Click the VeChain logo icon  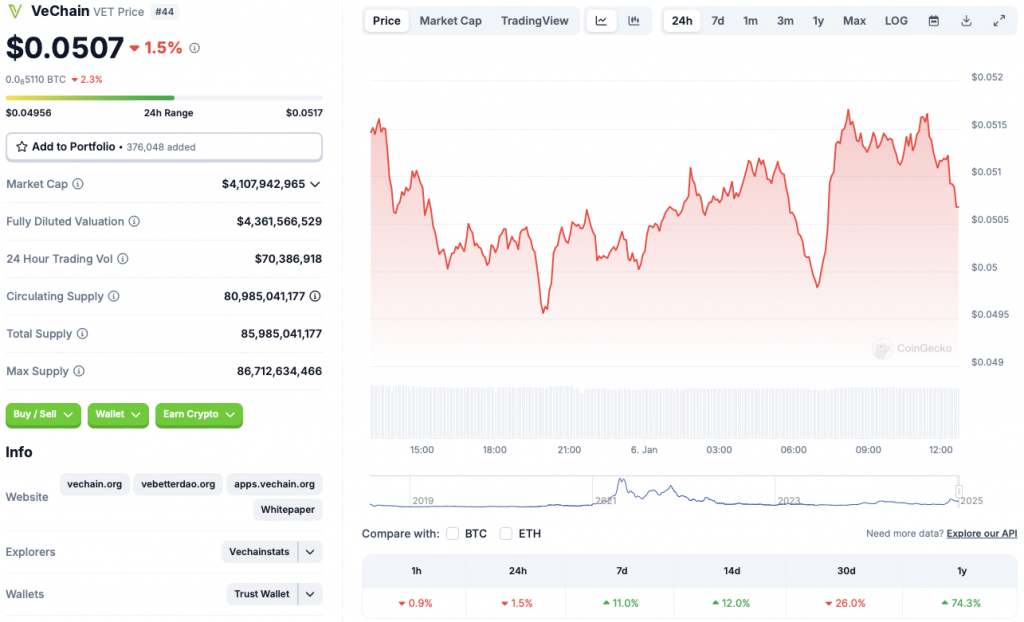(x=14, y=11)
